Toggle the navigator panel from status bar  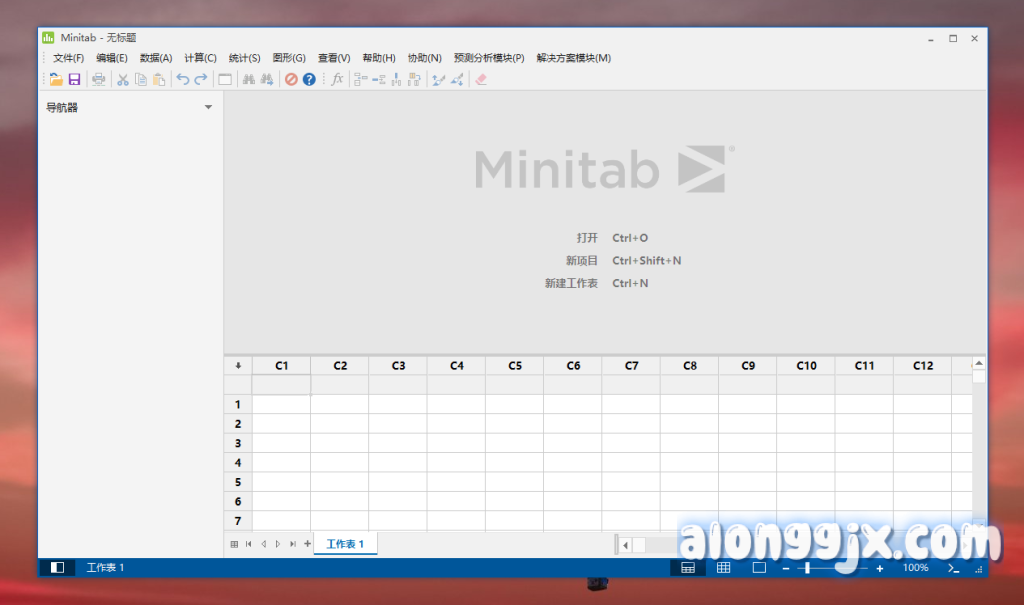pyautogui.click(x=57, y=567)
